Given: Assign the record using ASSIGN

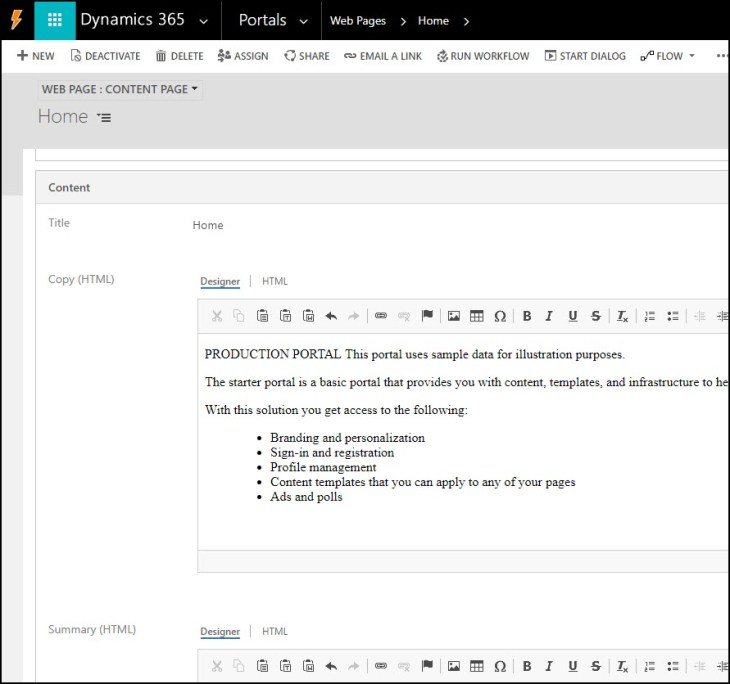Looking at the screenshot, I should click(243, 56).
